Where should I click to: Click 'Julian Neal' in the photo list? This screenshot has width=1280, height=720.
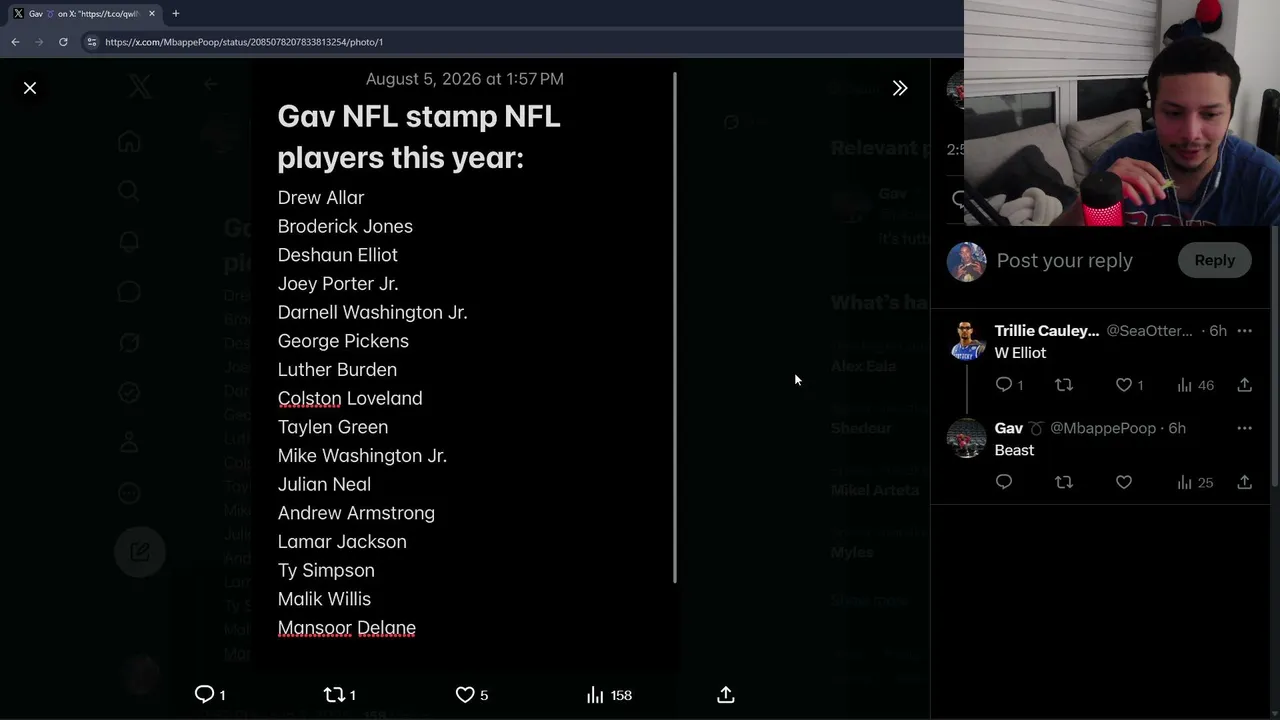point(324,484)
